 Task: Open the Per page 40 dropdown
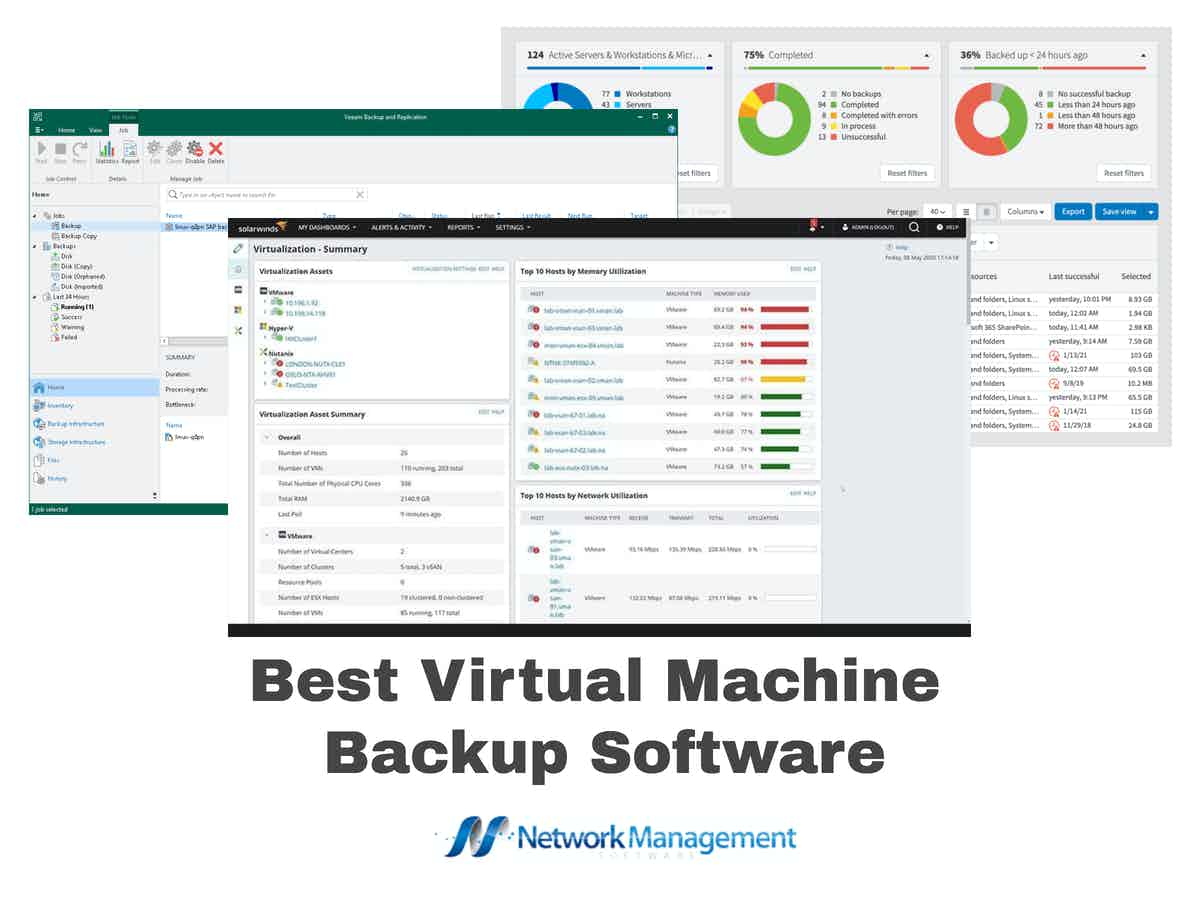938,212
